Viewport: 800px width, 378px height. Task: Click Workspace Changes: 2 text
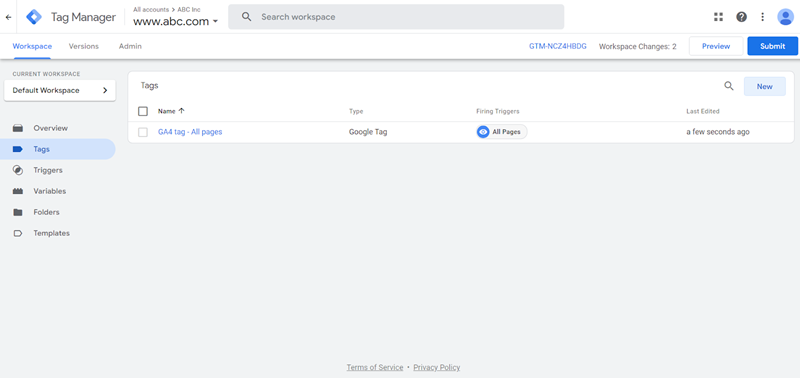637,46
